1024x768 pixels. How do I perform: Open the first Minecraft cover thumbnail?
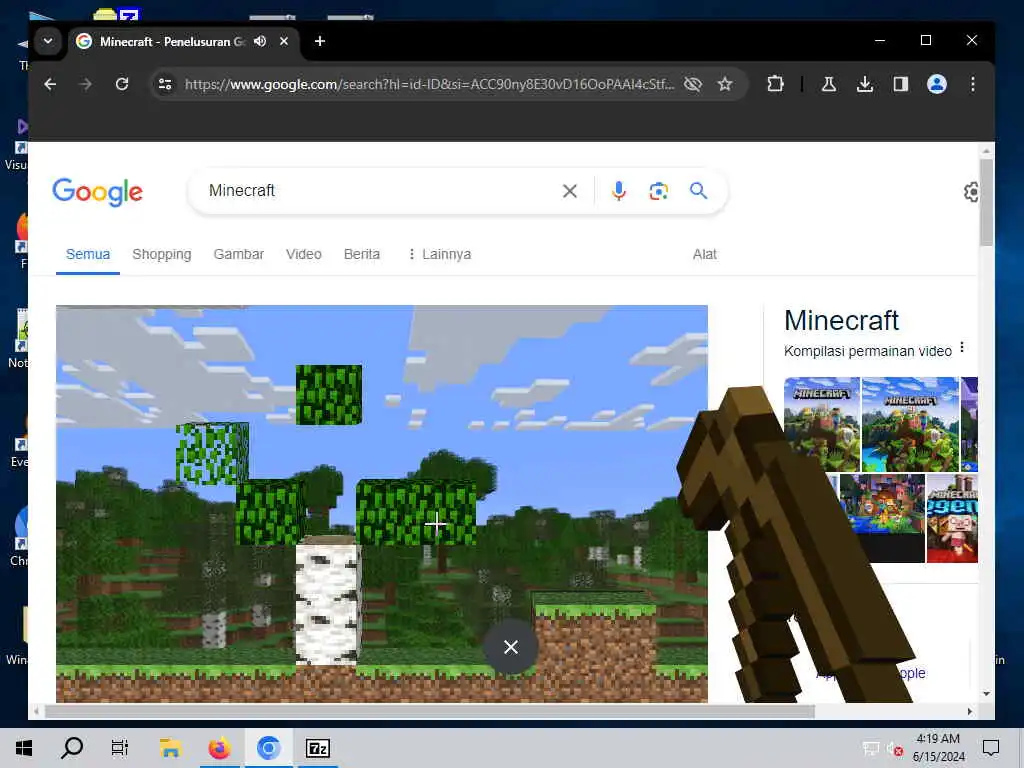tap(822, 424)
